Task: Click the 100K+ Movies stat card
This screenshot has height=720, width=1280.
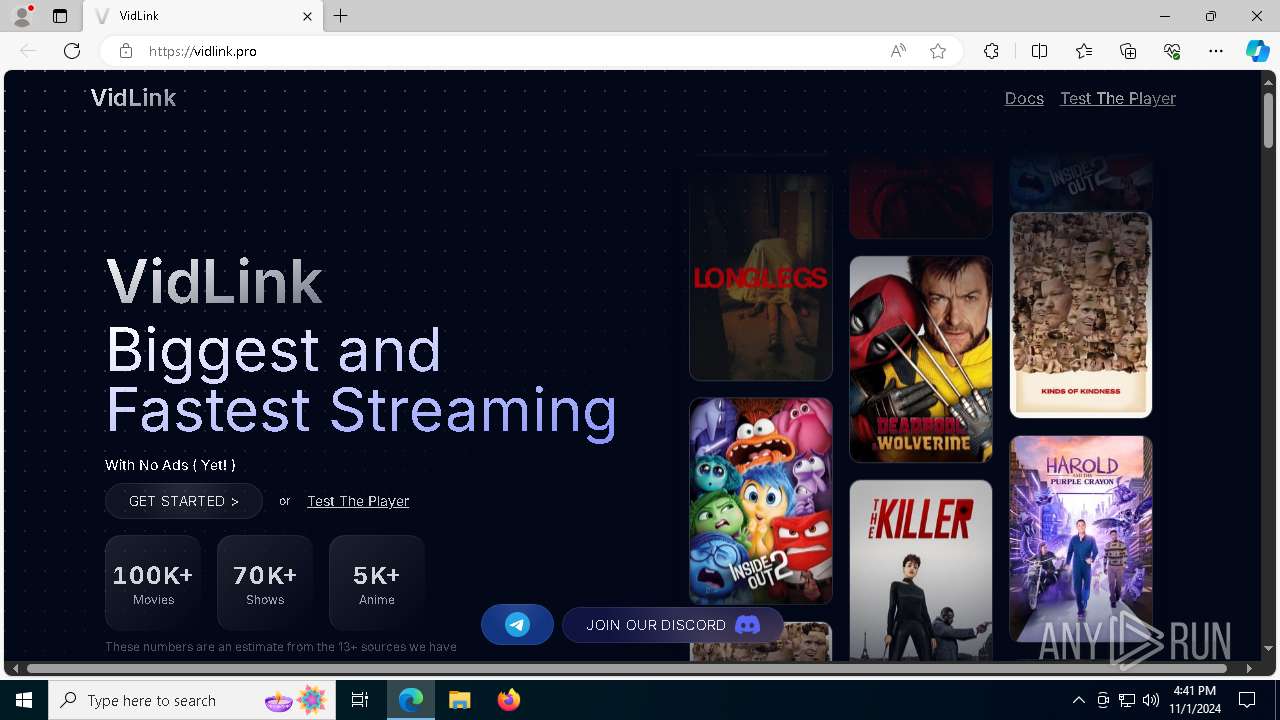Action: (153, 583)
